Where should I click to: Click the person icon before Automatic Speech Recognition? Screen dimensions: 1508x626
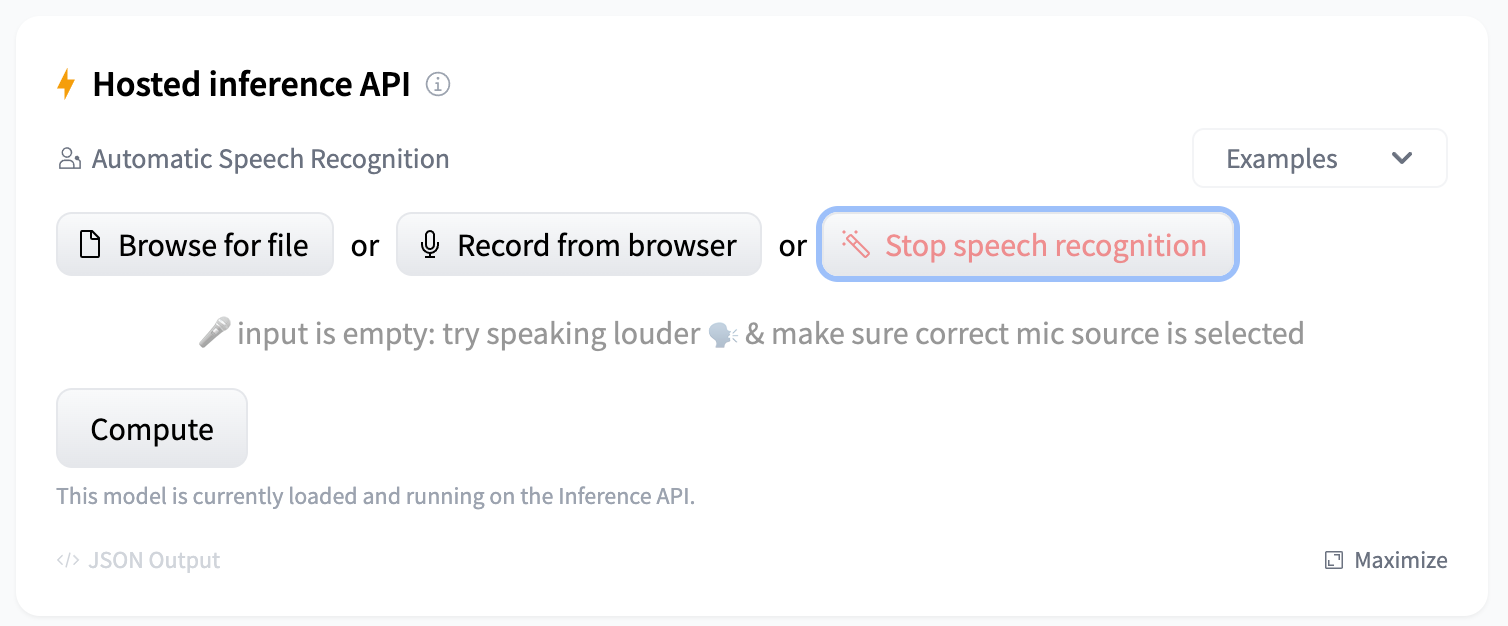pyautogui.click(x=68, y=158)
